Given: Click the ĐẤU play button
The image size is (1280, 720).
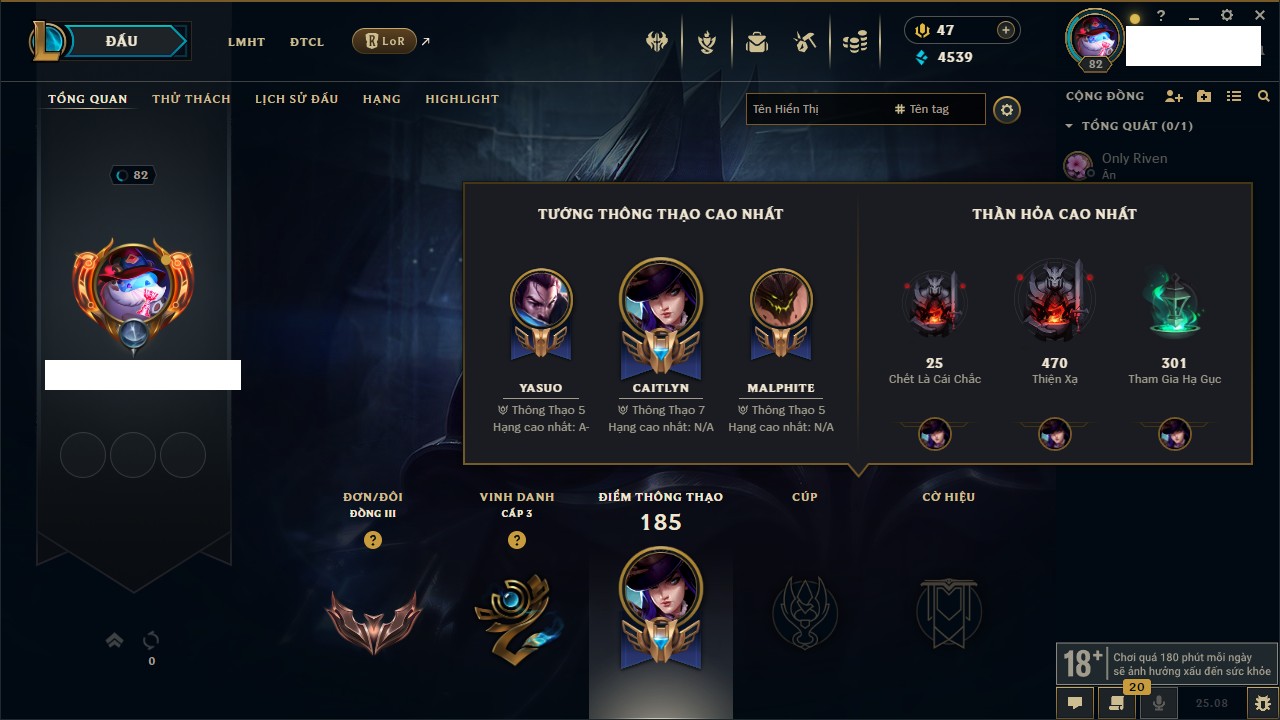Looking at the screenshot, I should 122,41.
